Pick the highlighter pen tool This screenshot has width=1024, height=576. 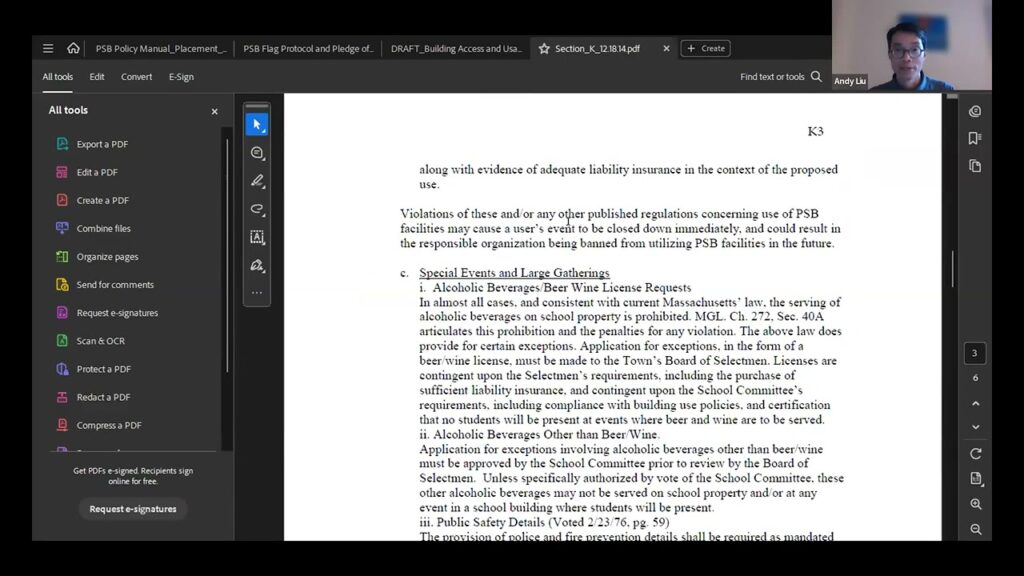(257, 181)
